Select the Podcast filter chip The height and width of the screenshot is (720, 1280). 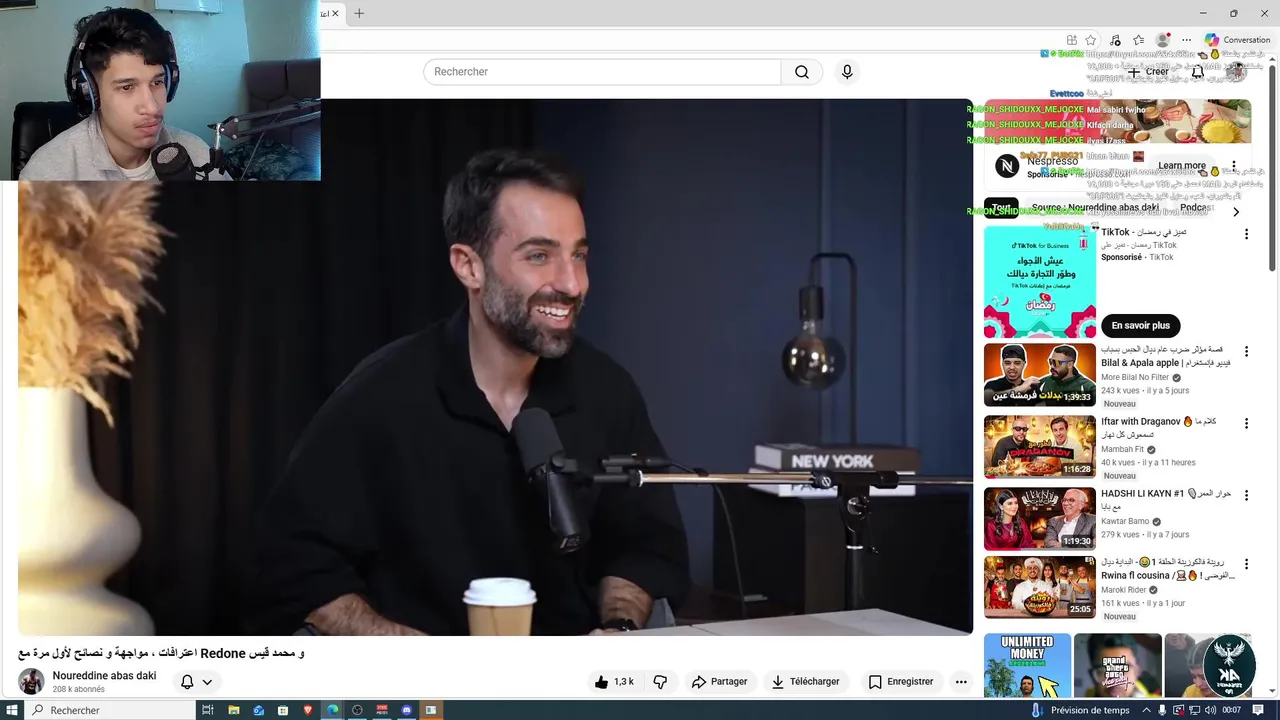click(1194, 208)
